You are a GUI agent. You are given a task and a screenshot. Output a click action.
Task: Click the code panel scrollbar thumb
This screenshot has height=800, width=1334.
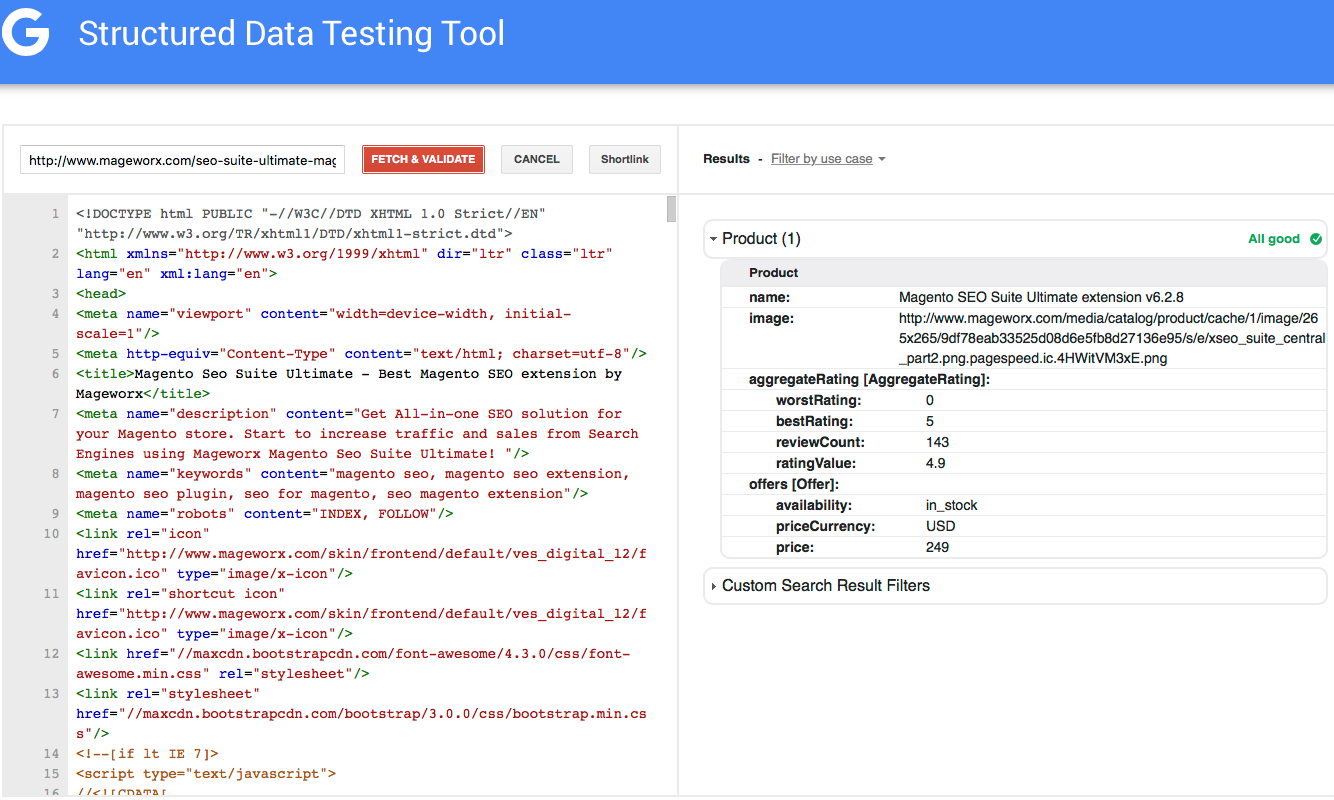point(671,209)
